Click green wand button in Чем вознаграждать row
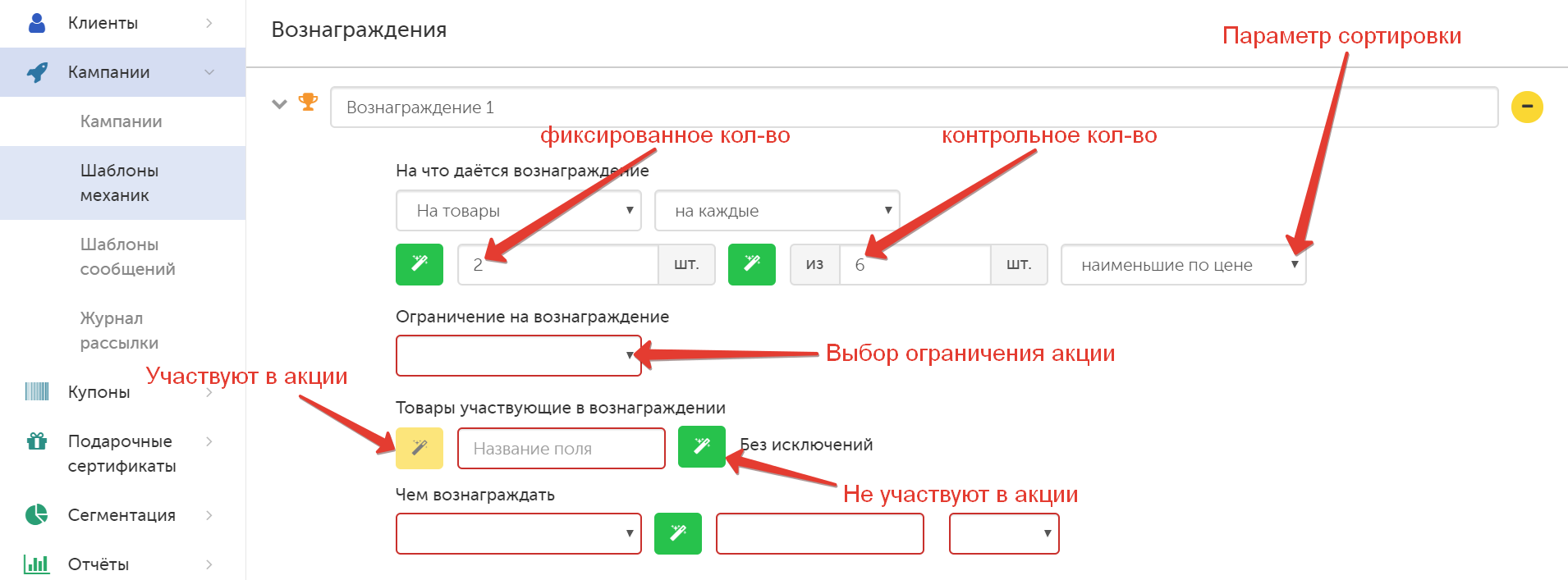This screenshot has width=1568, height=580. tap(678, 533)
